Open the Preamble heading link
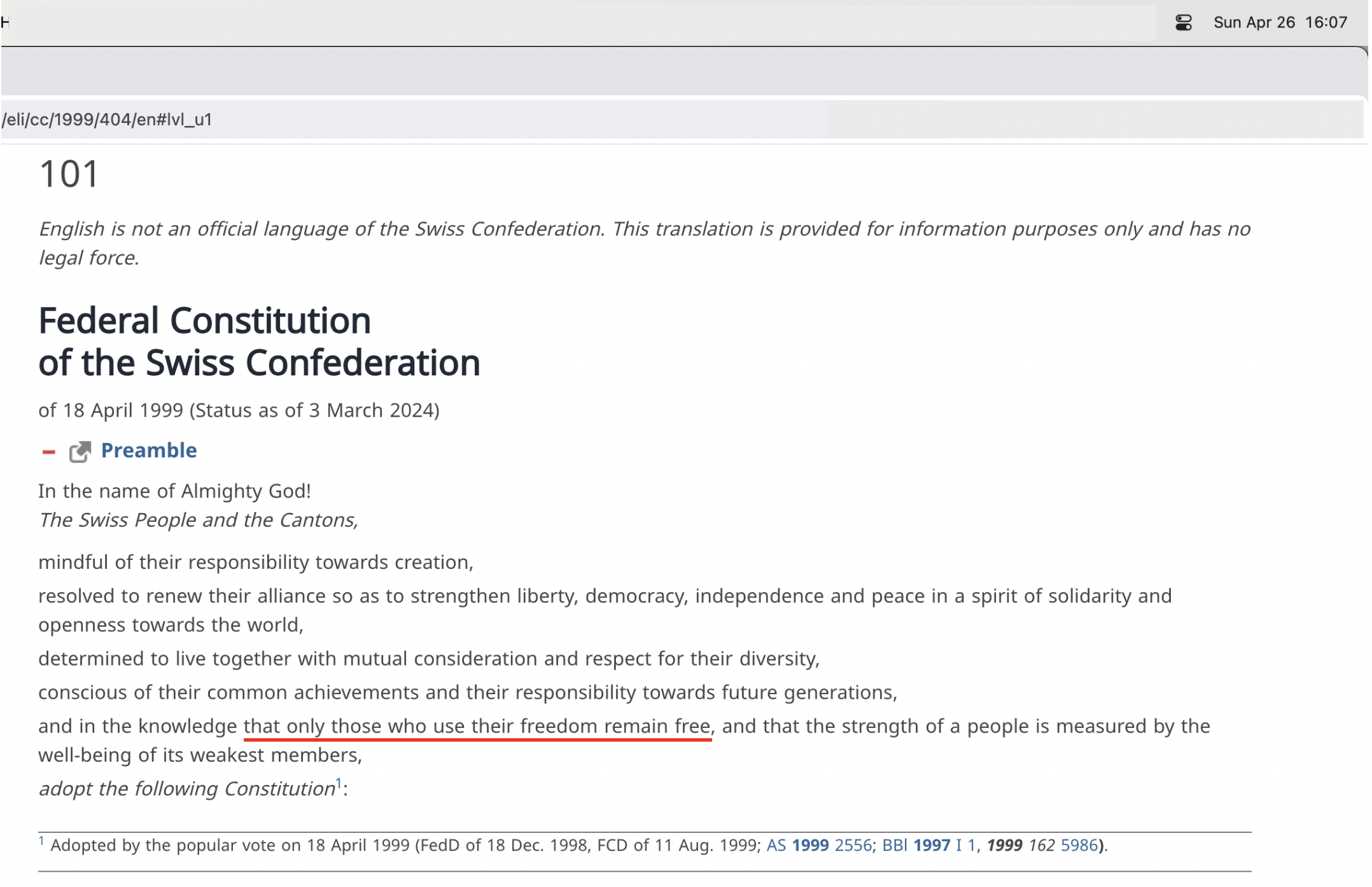 click(149, 450)
